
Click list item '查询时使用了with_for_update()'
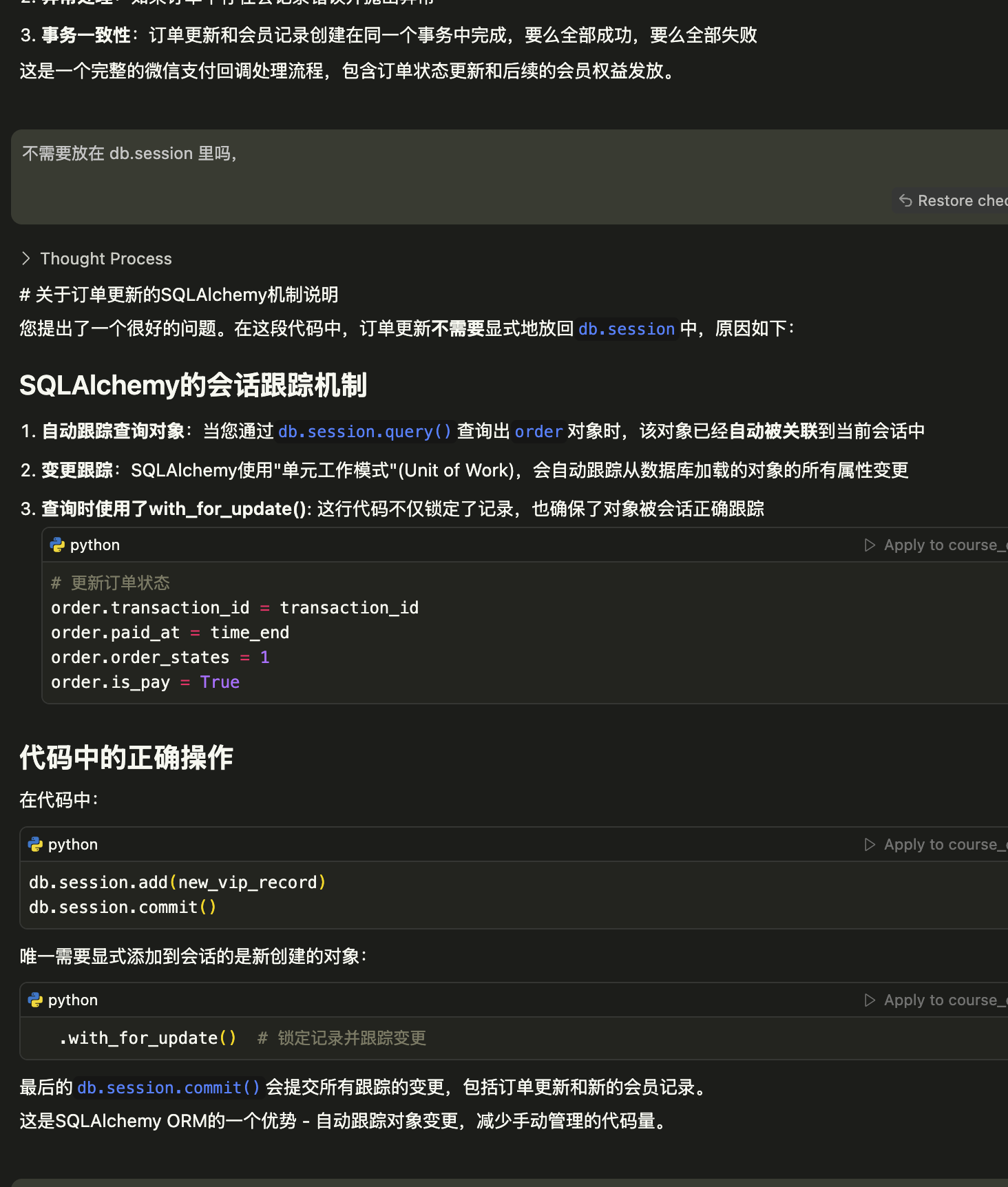(x=392, y=509)
